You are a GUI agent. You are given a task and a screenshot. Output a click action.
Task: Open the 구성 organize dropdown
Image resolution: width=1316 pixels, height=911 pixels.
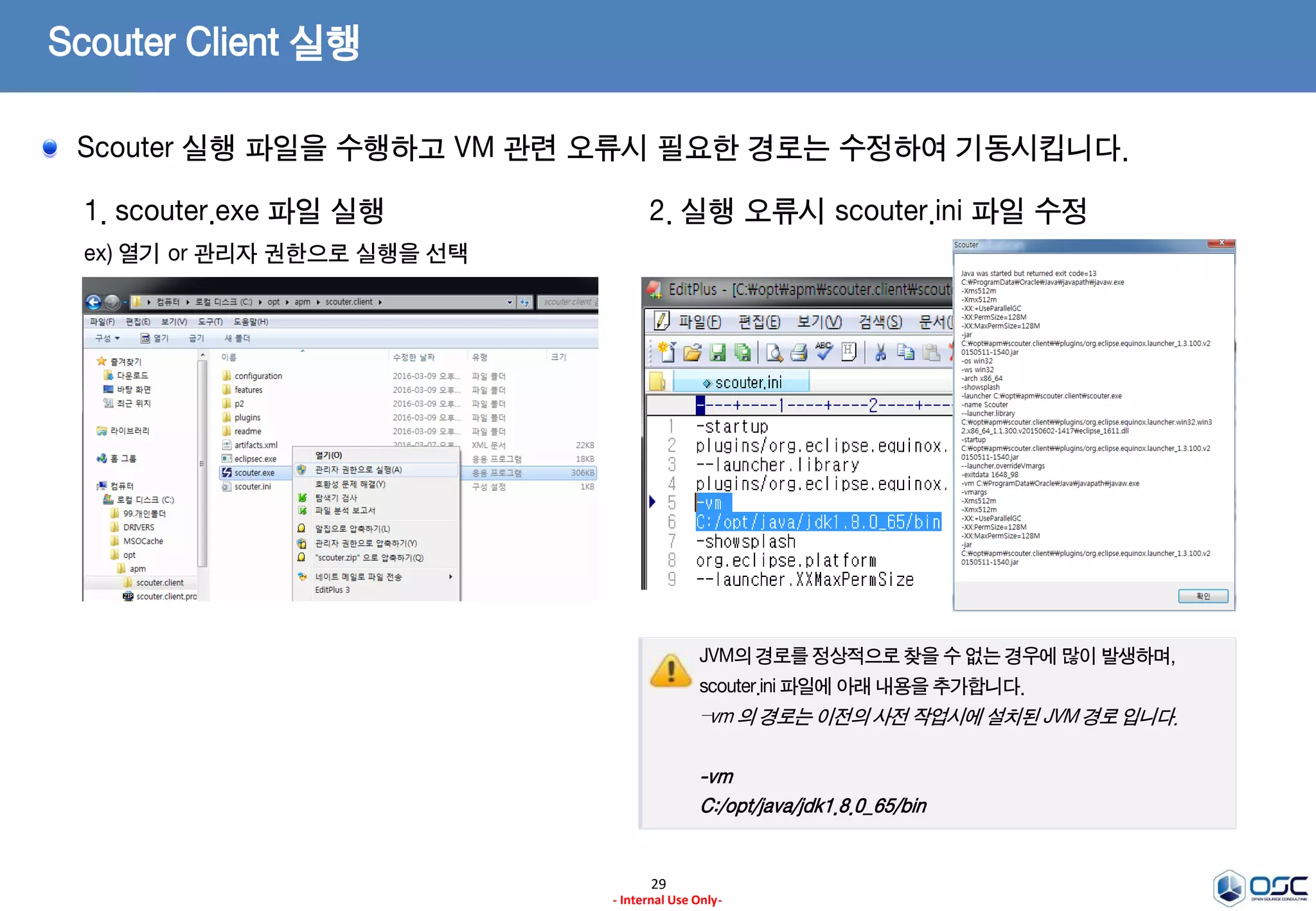point(107,338)
